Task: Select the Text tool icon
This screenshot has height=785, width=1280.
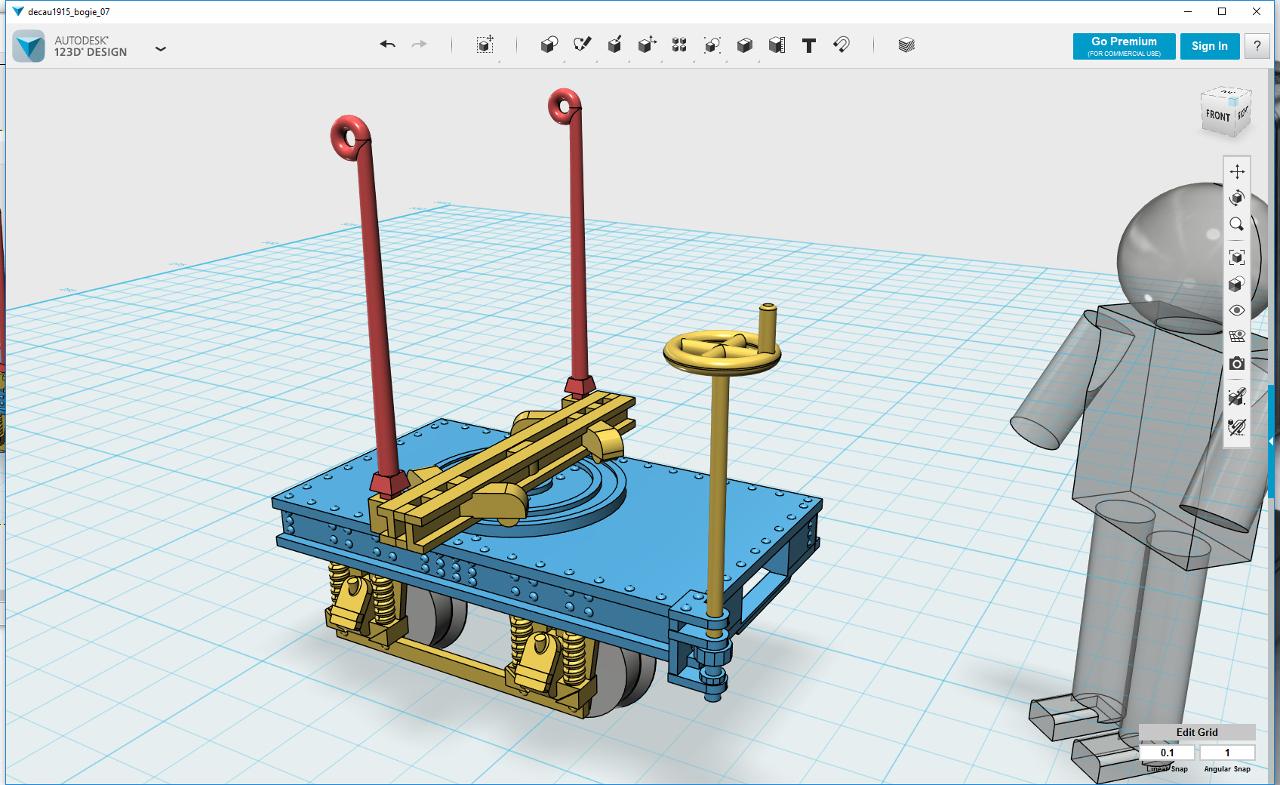Action: 809,45
